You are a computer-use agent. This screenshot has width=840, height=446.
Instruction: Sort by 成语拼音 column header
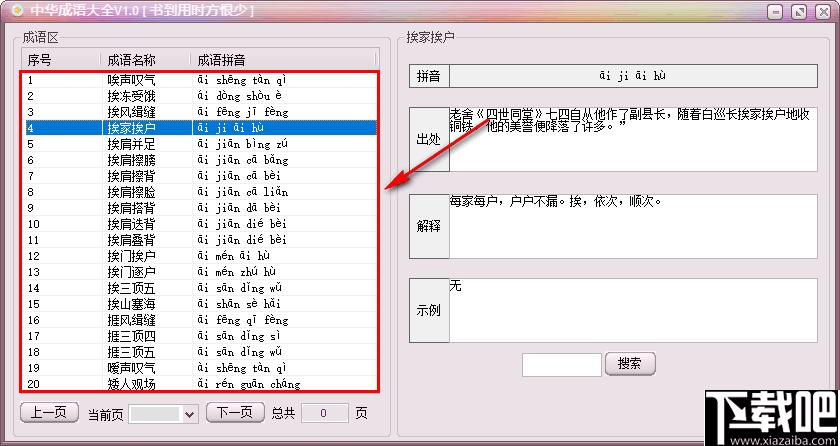tap(283, 60)
